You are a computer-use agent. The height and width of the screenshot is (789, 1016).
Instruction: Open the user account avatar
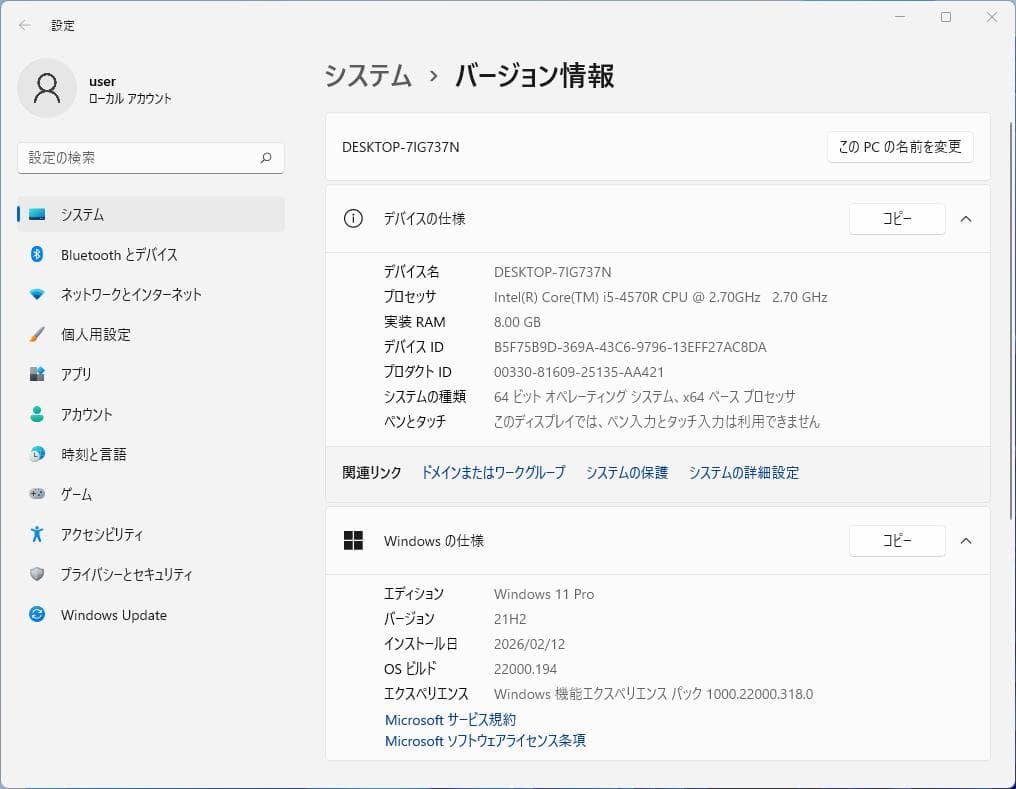pos(47,88)
